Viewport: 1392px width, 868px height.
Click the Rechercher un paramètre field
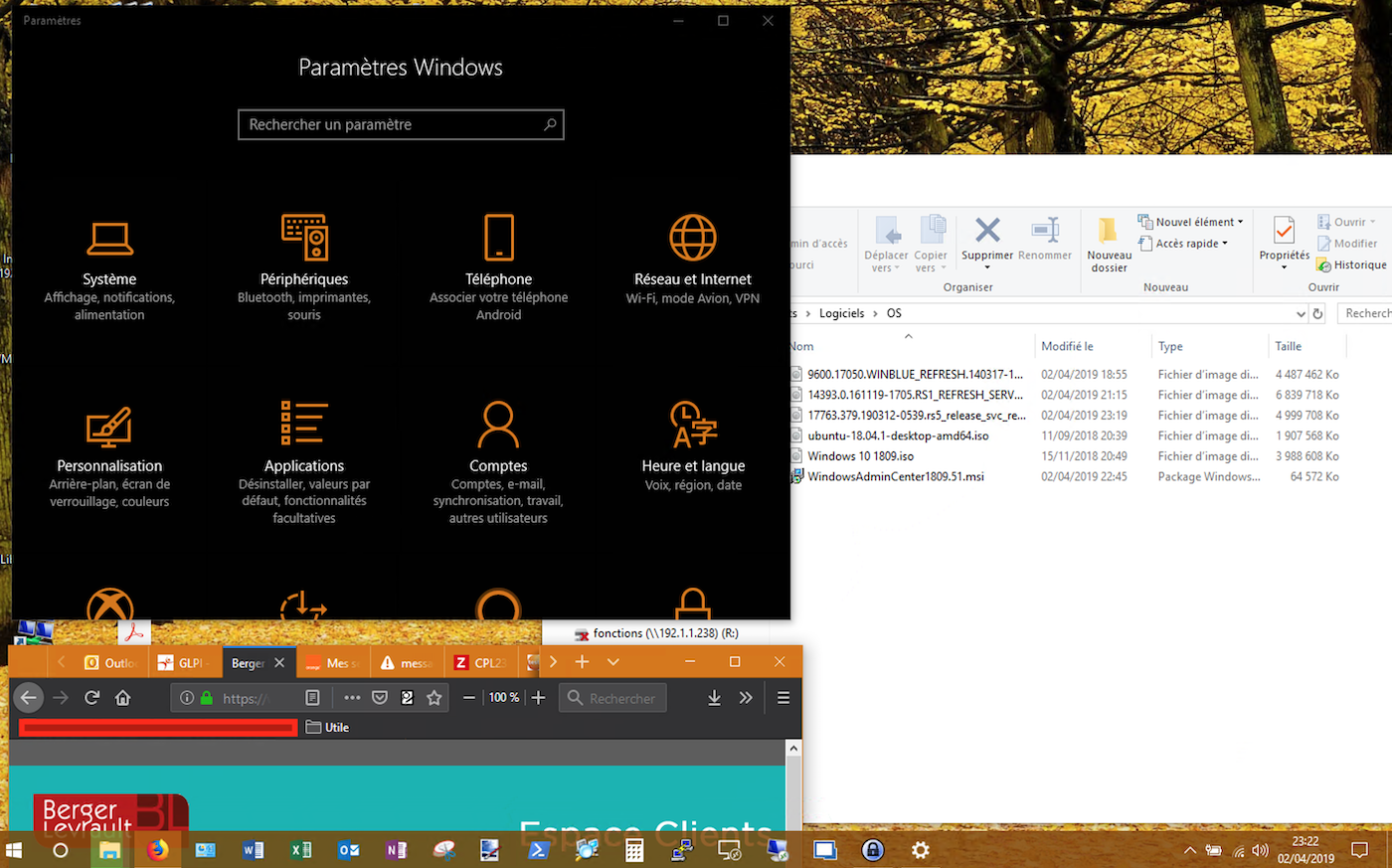(x=401, y=124)
